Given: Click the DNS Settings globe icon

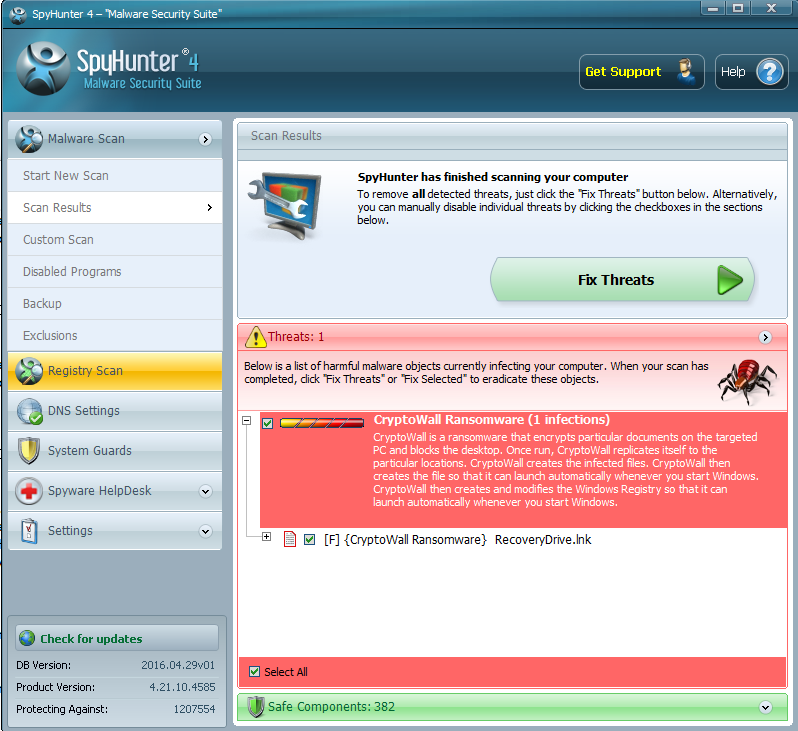Looking at the screenshot, I should point(29,411).
